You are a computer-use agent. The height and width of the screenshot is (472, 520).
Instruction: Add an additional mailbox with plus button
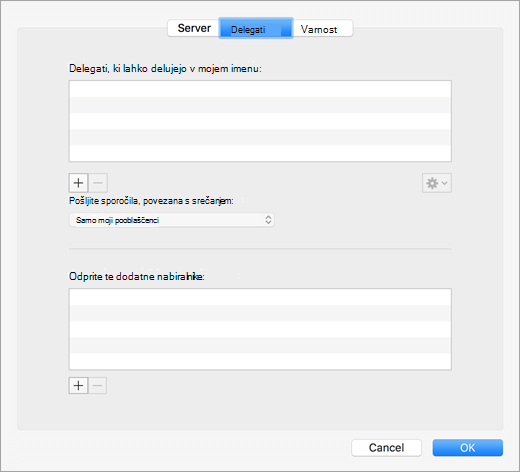tap(78, 386)
